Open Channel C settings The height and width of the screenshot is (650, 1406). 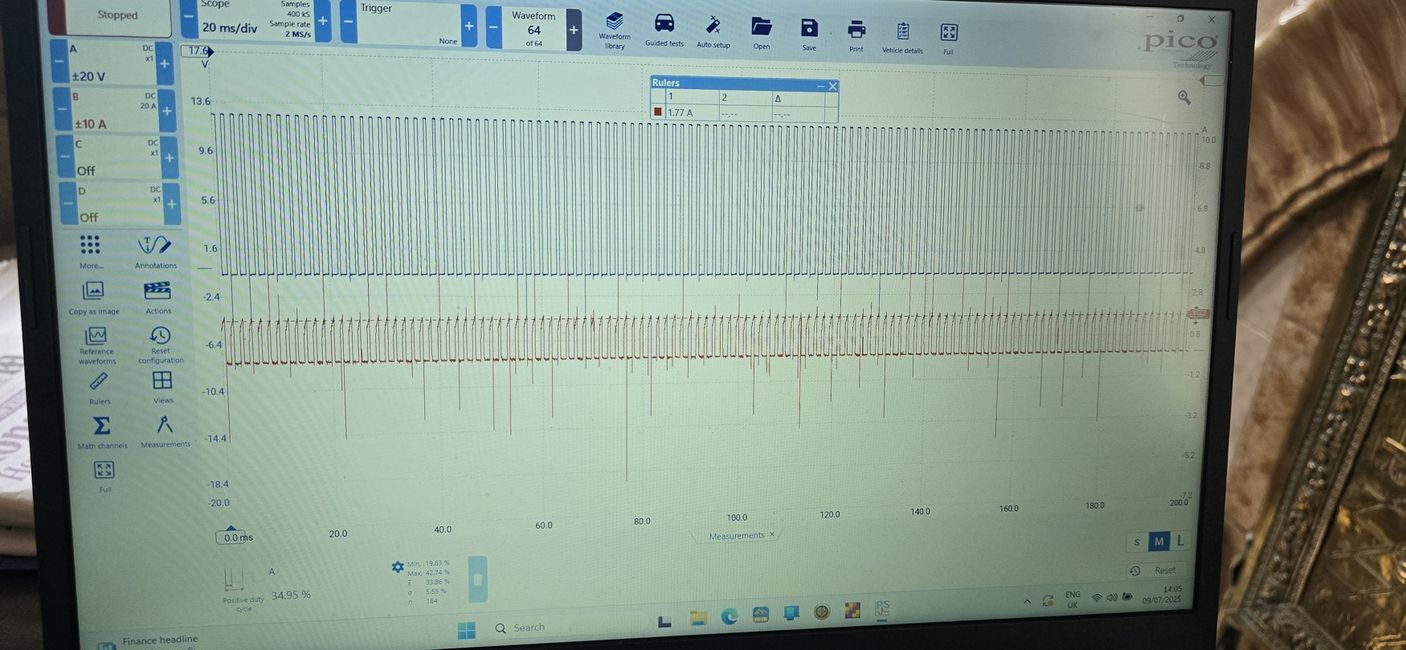tap(118, 157)
